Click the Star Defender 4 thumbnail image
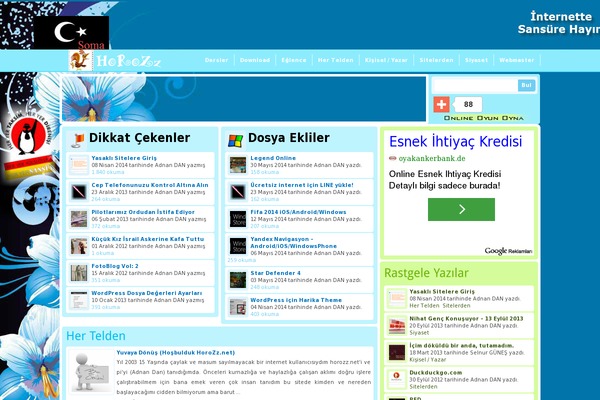The height and width of the screenshot is (400, 600). 237,277
